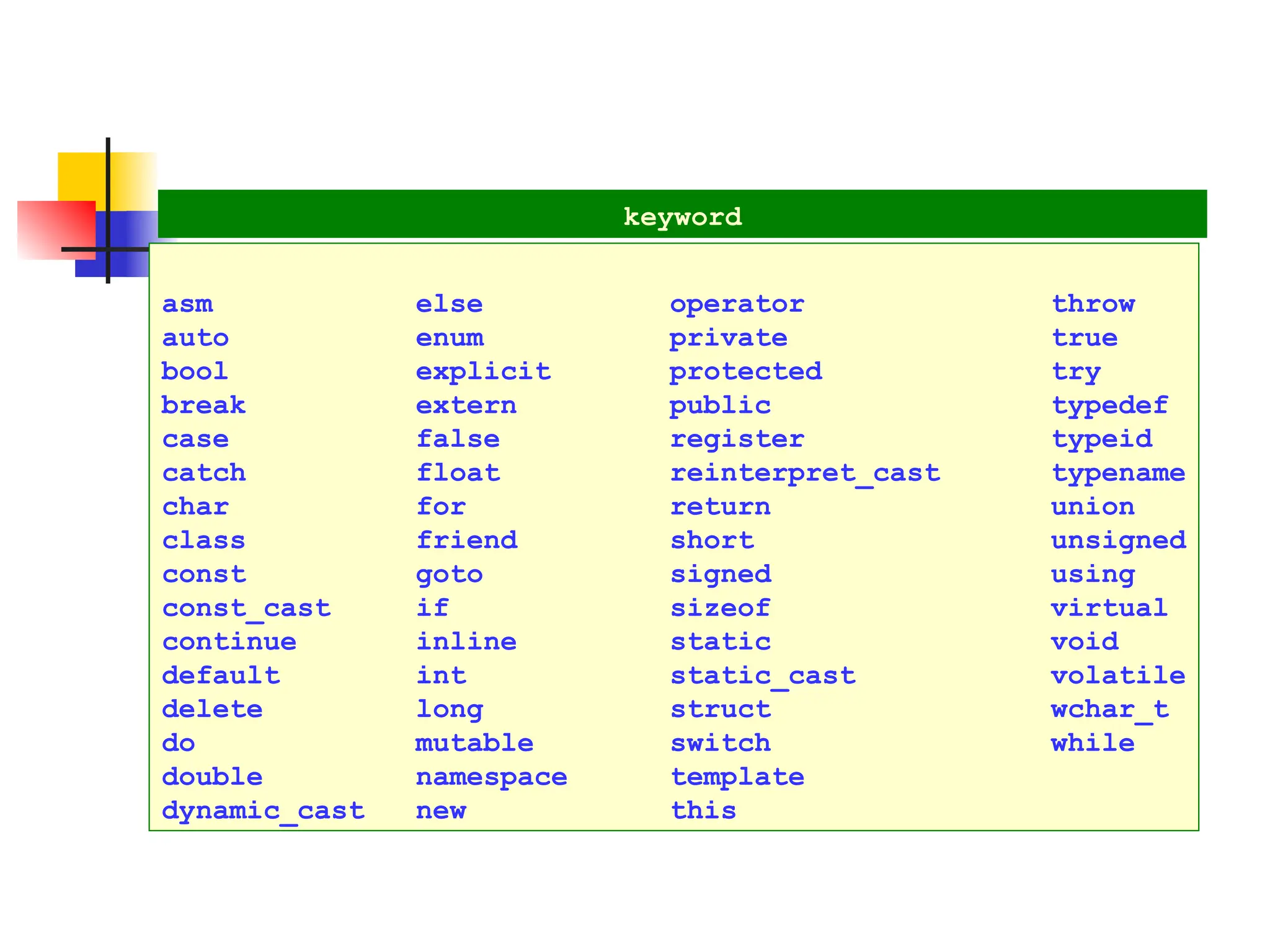Select the keyword 'friend'
Image resolution: width=1270 pixels, height=952 pixels.
pyautogui.click(x=466, y=540)
